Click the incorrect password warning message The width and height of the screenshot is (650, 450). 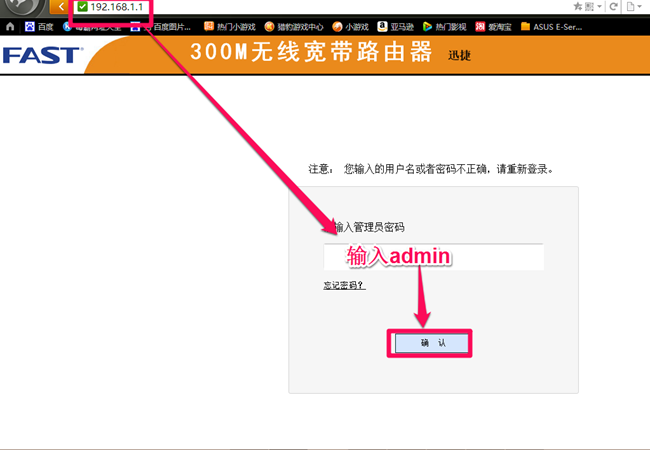point(431,169)
